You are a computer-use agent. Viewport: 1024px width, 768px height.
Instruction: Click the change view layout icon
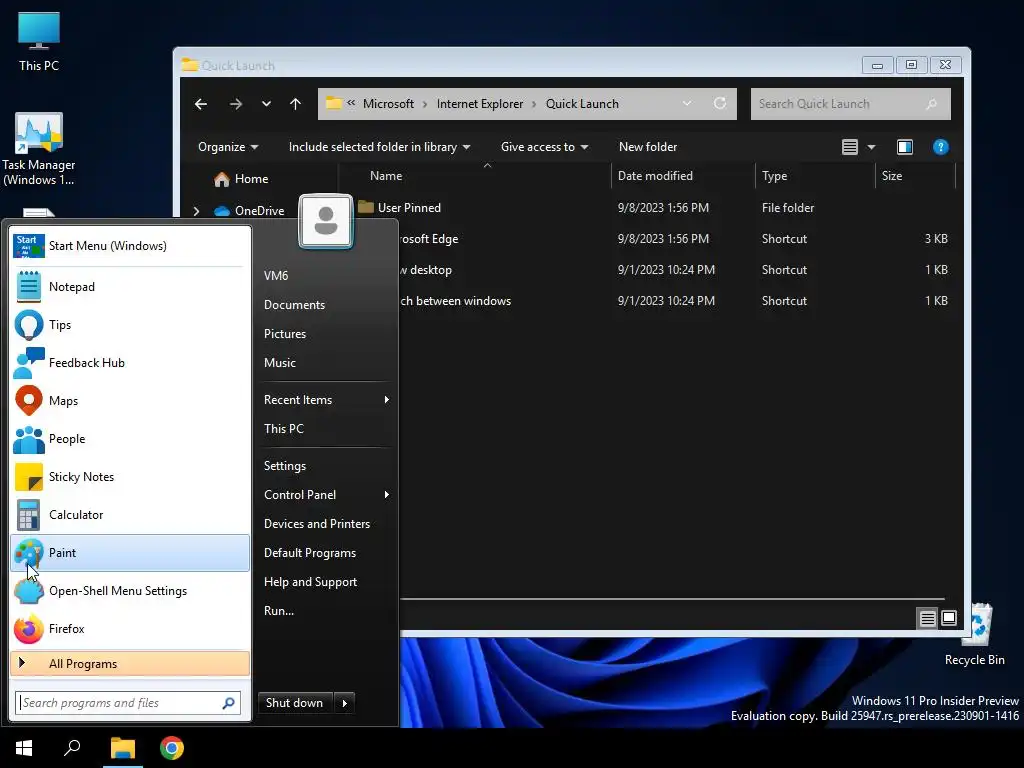point(850,147)
